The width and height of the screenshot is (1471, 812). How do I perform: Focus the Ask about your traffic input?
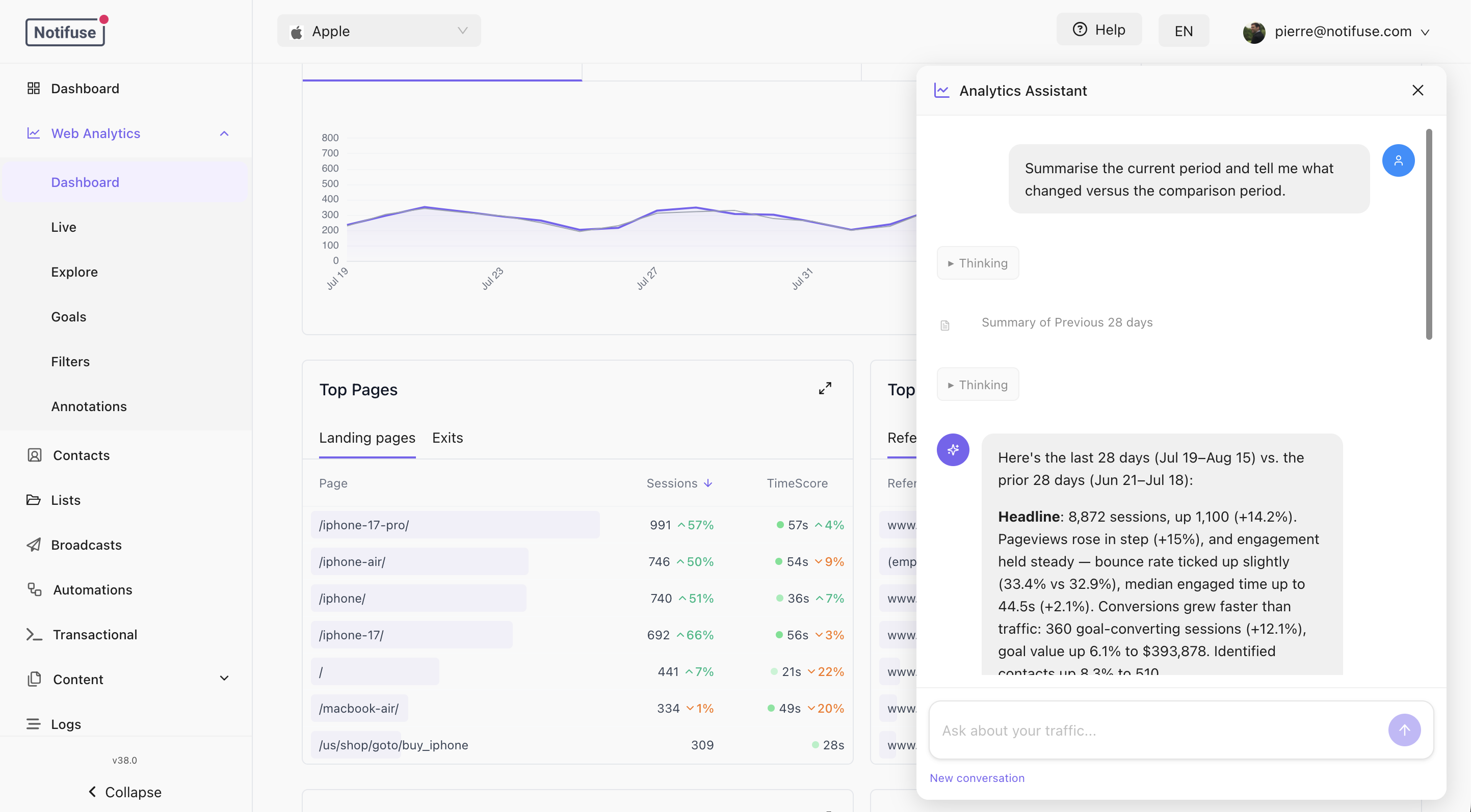tap(1159, 730)
